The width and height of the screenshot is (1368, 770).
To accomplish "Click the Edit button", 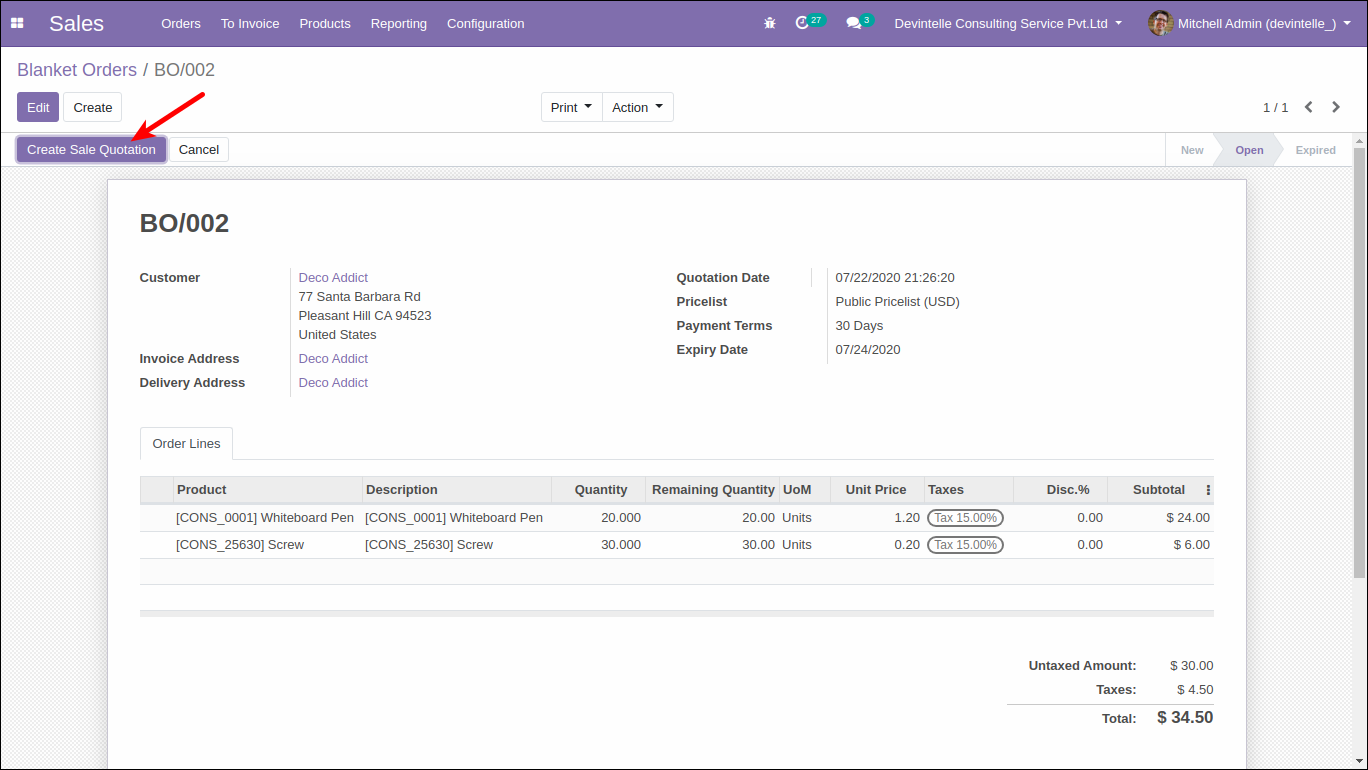I will click(x=38, y=107).
